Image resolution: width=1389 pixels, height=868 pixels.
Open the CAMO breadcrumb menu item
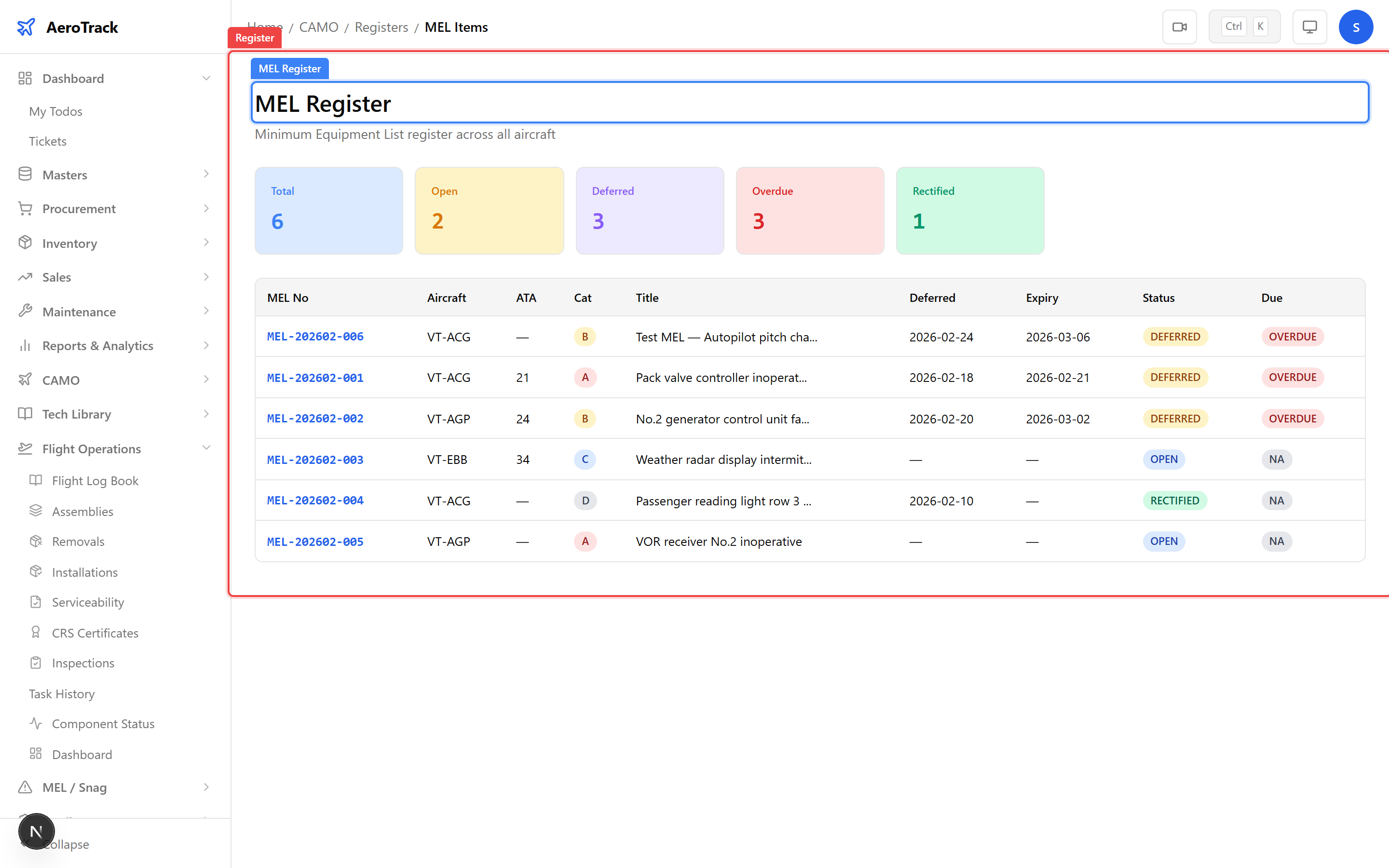(319, 27)
